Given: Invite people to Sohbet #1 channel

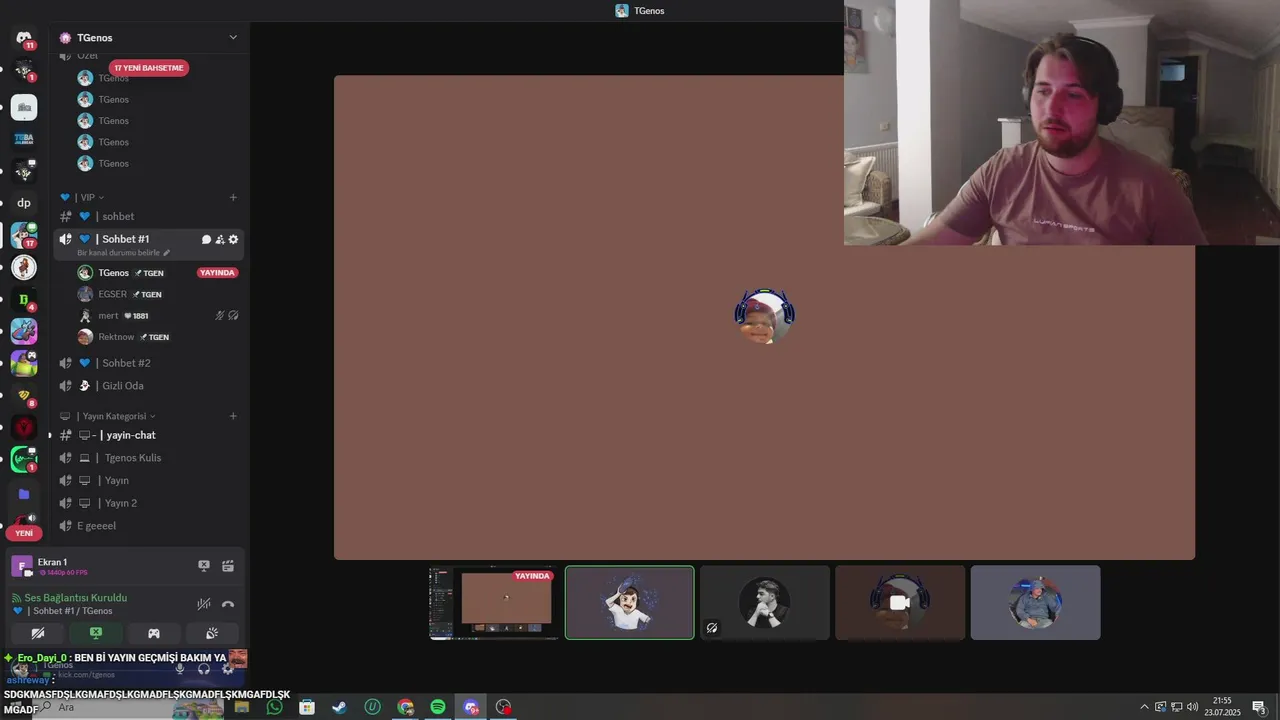Looking at the screenshot, I should tap(220, 240).
